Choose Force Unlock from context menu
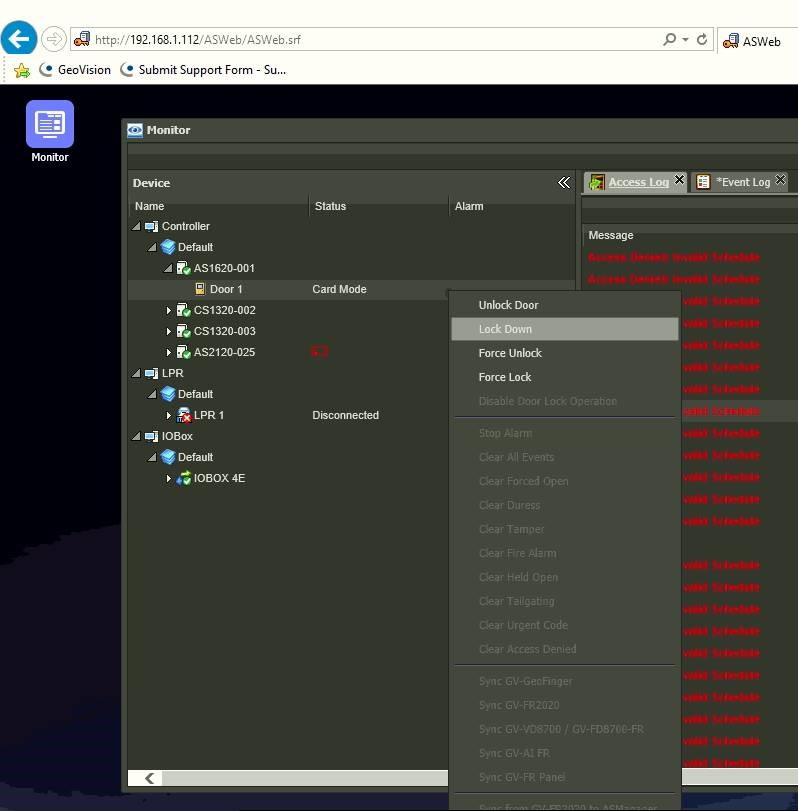This screenshot has width=798, height=811. tap(565, 353)
